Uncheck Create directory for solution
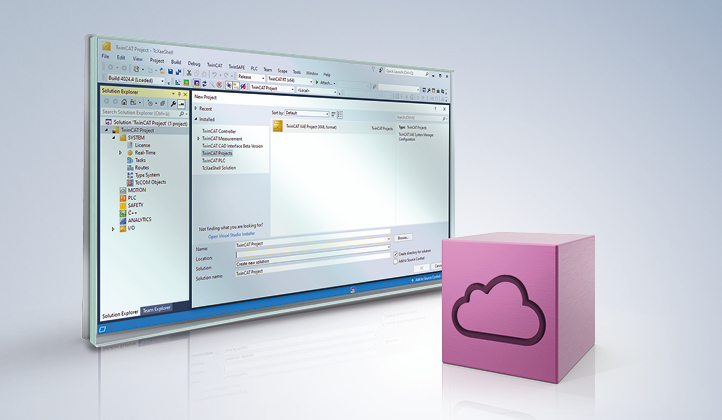The height and width of the screenshot is (420, 722). click(x=396, y=254)
